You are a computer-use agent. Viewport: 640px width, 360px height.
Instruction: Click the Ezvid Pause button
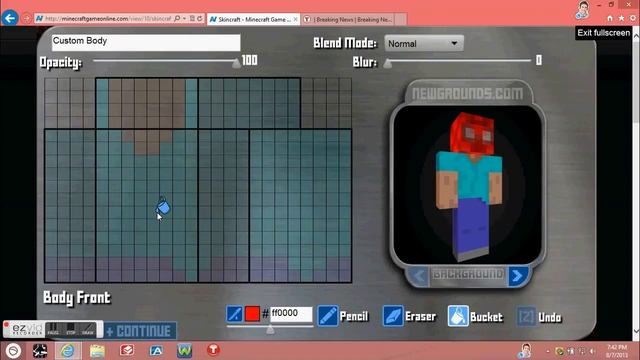pos(53,329)
